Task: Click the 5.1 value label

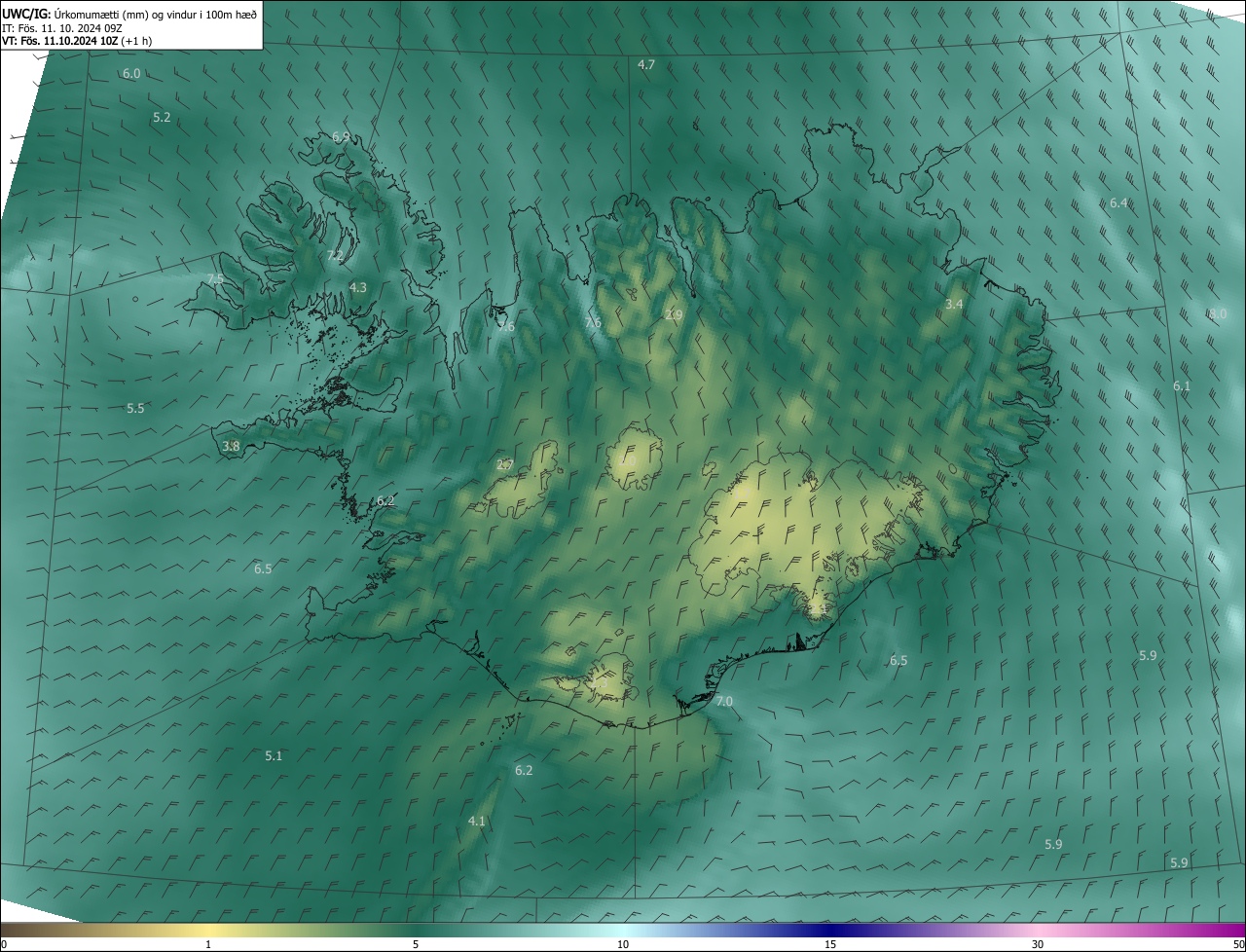Action: [x=274, y=755]
